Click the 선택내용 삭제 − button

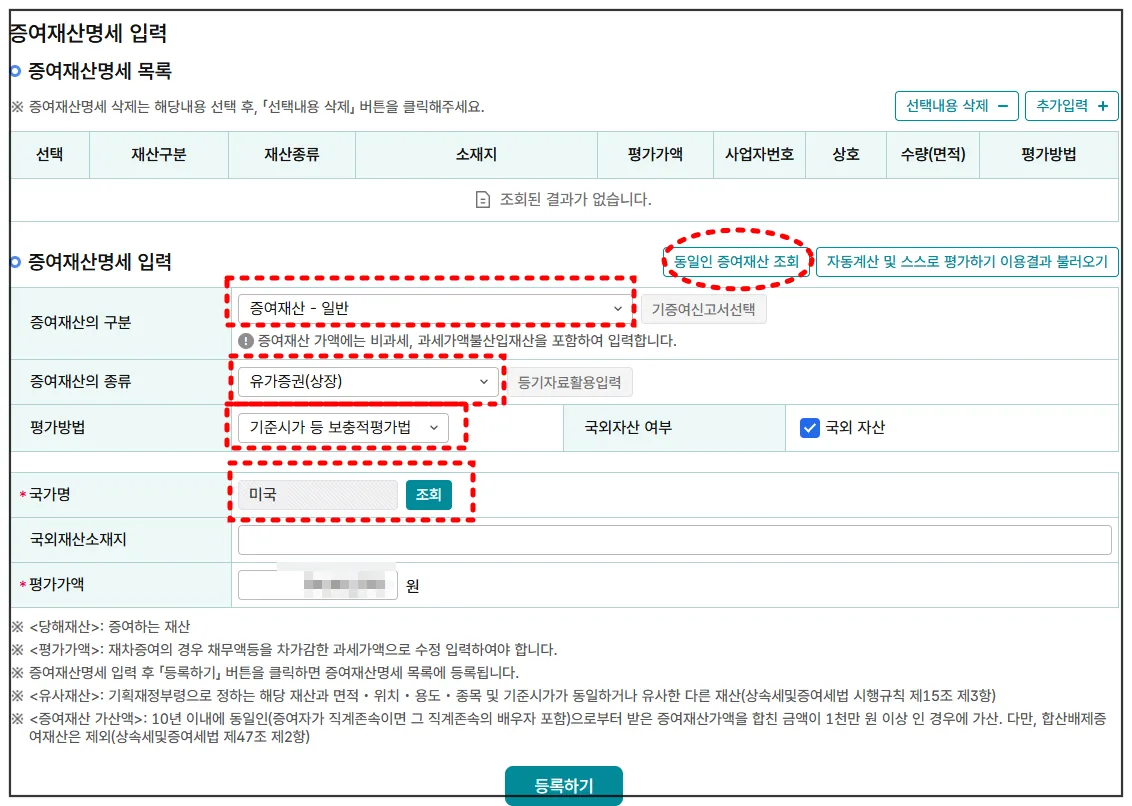[x=956, y=106]
